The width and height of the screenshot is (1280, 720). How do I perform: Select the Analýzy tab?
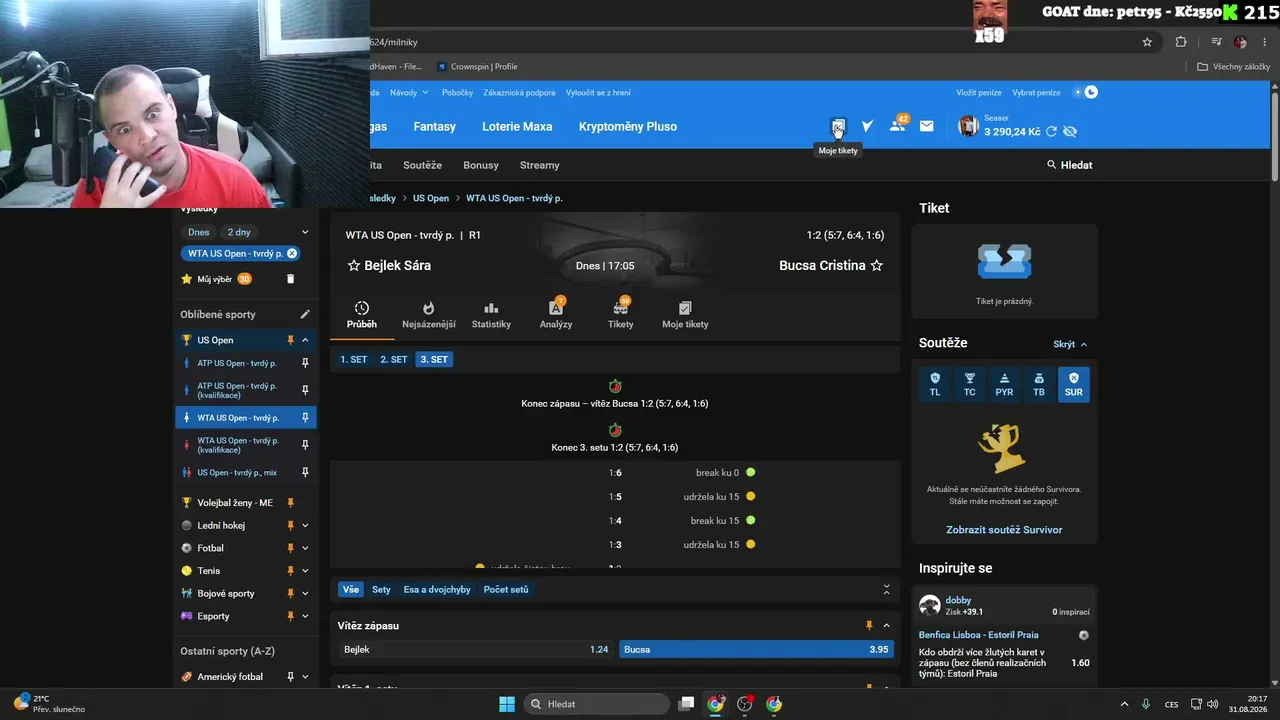[x=556, y=315]
